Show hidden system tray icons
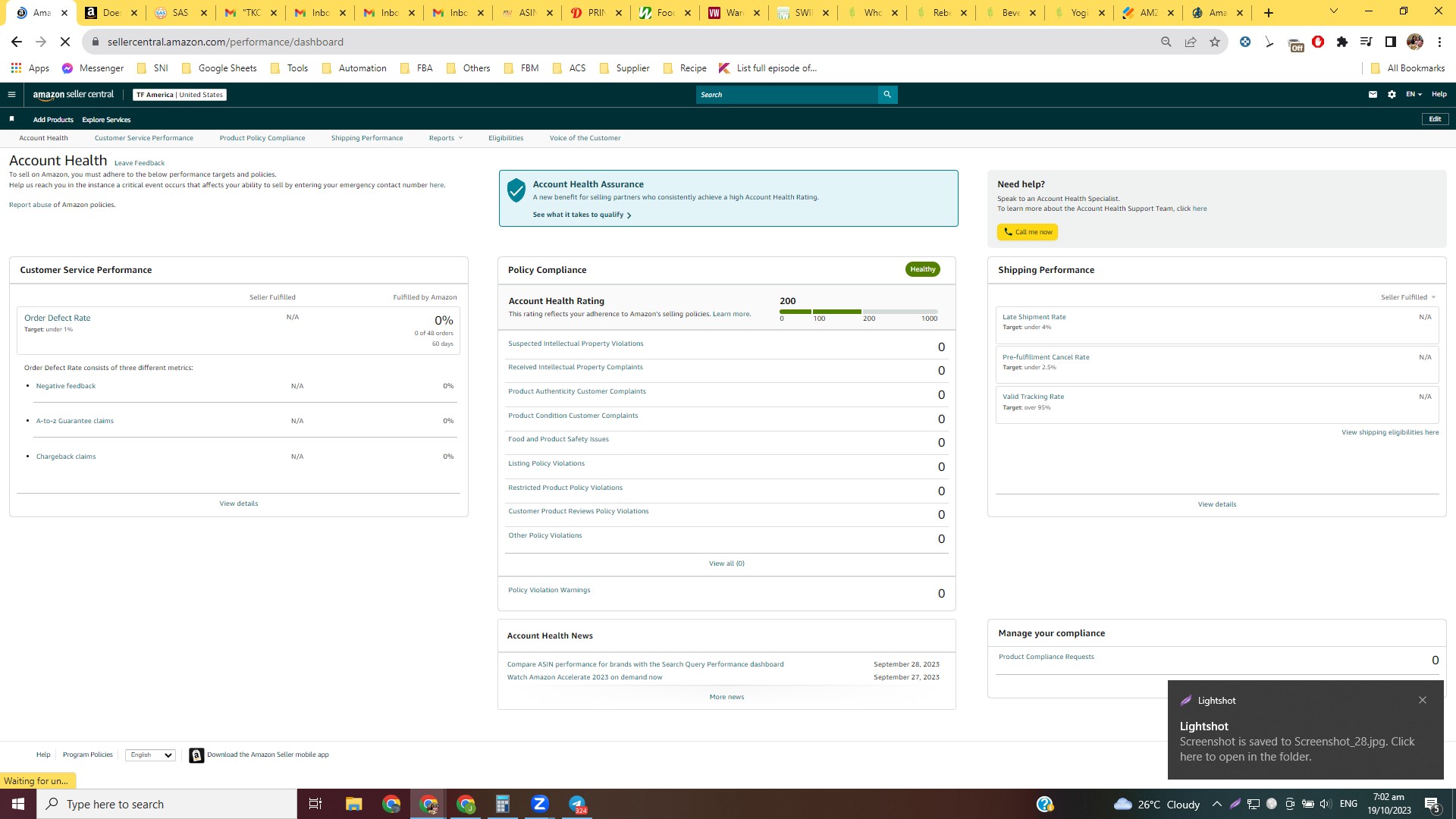The height and width of the screenshot is (819, 1456). (1216, 804)
